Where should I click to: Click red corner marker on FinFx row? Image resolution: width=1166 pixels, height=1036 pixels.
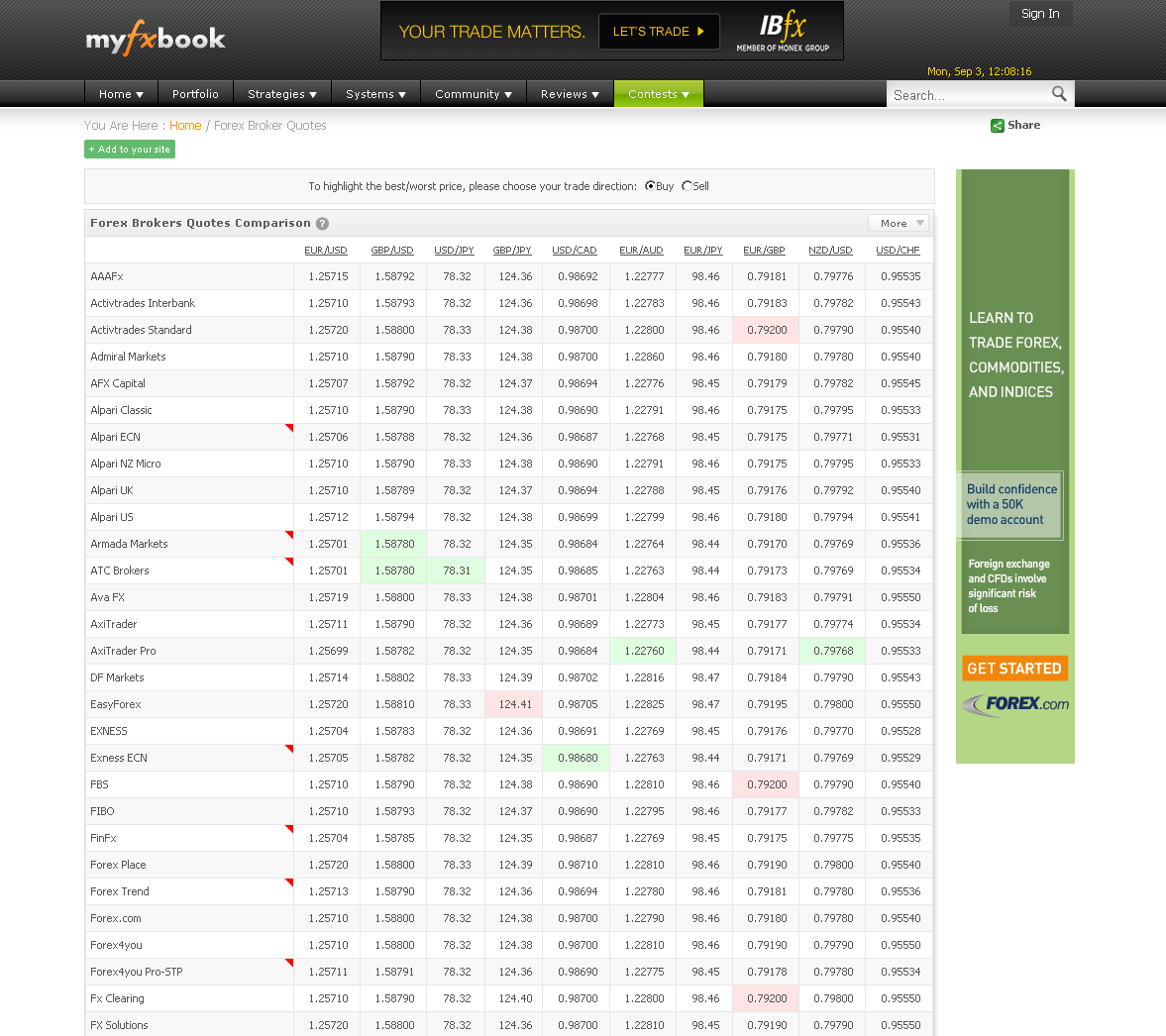pos(289,829)
